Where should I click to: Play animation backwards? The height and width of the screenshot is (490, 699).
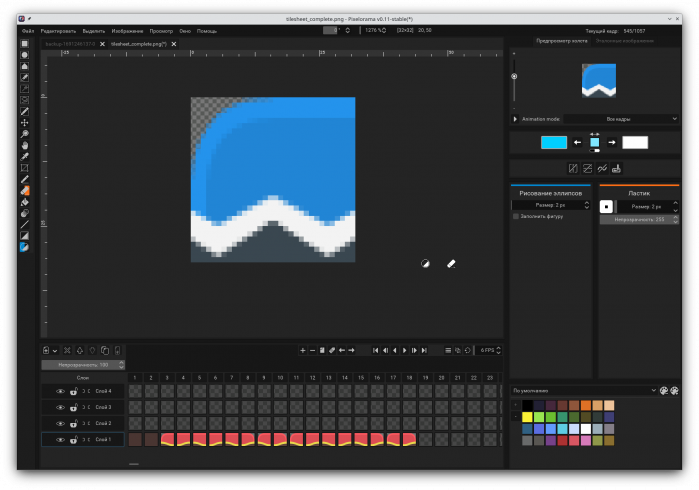point(395,350)
